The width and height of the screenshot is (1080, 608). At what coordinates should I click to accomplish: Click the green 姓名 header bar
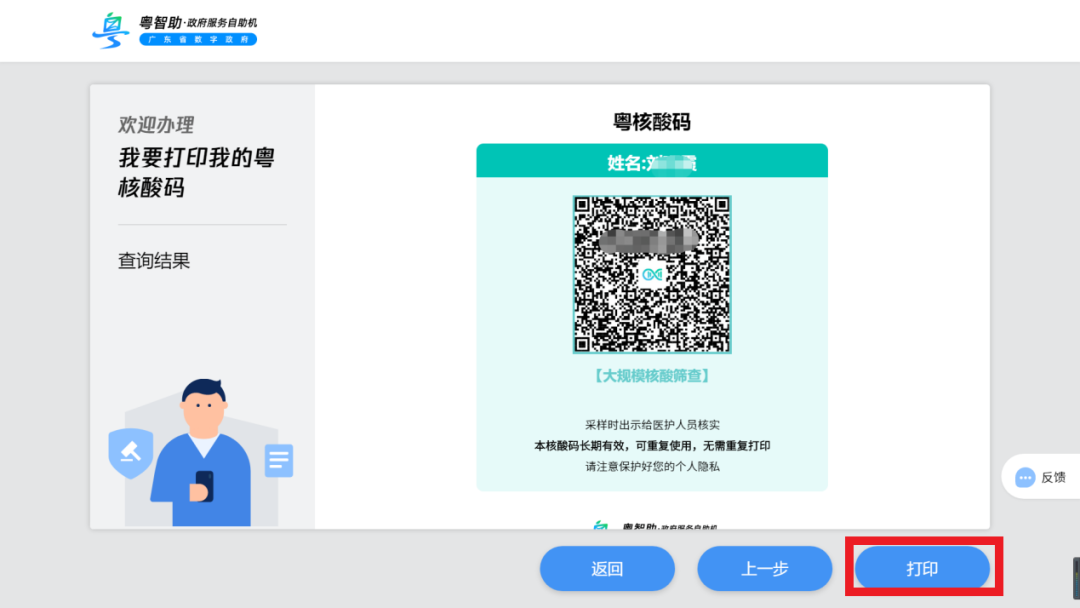click(x=652, y=162)
